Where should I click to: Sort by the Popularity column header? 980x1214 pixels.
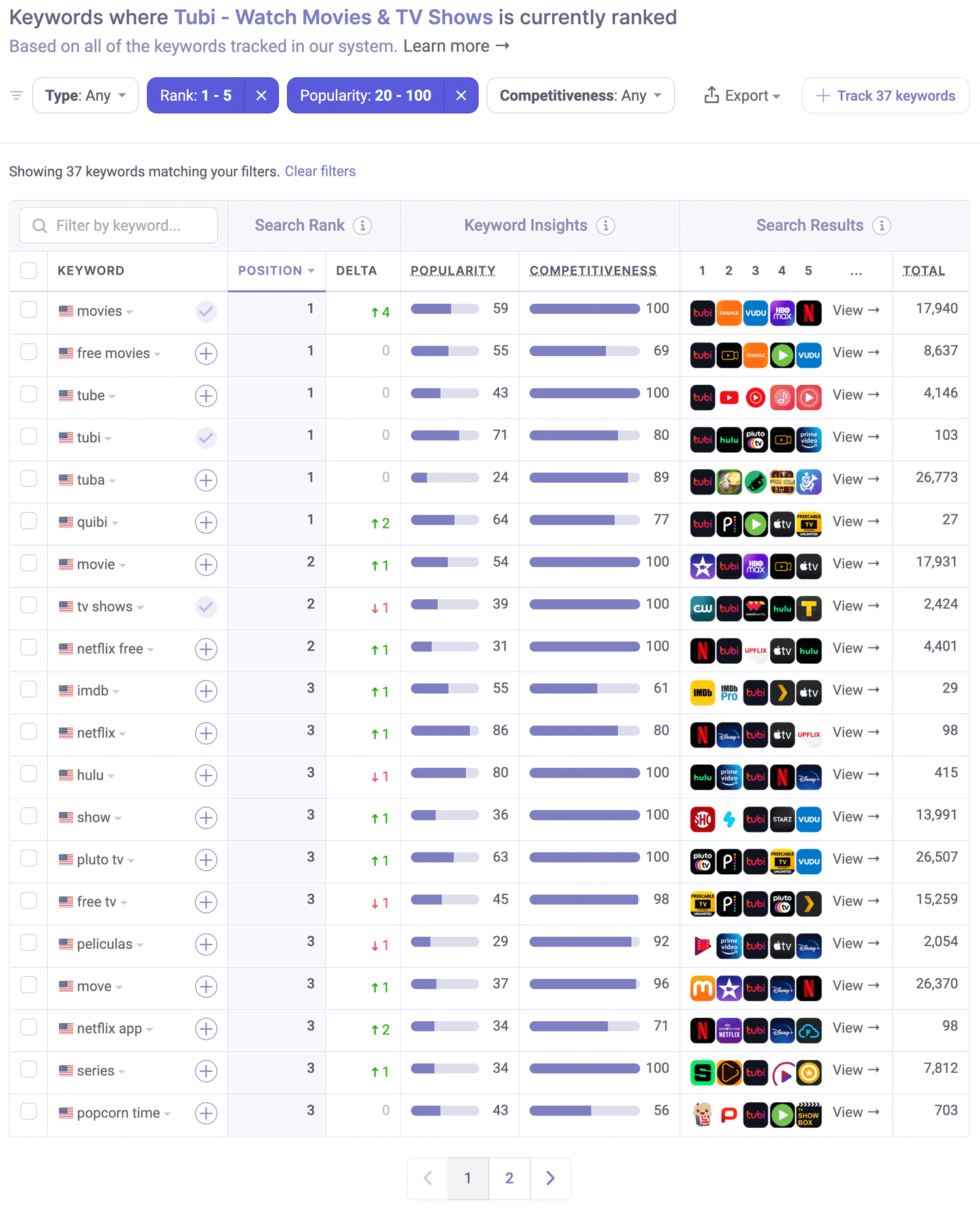[453, 271]
